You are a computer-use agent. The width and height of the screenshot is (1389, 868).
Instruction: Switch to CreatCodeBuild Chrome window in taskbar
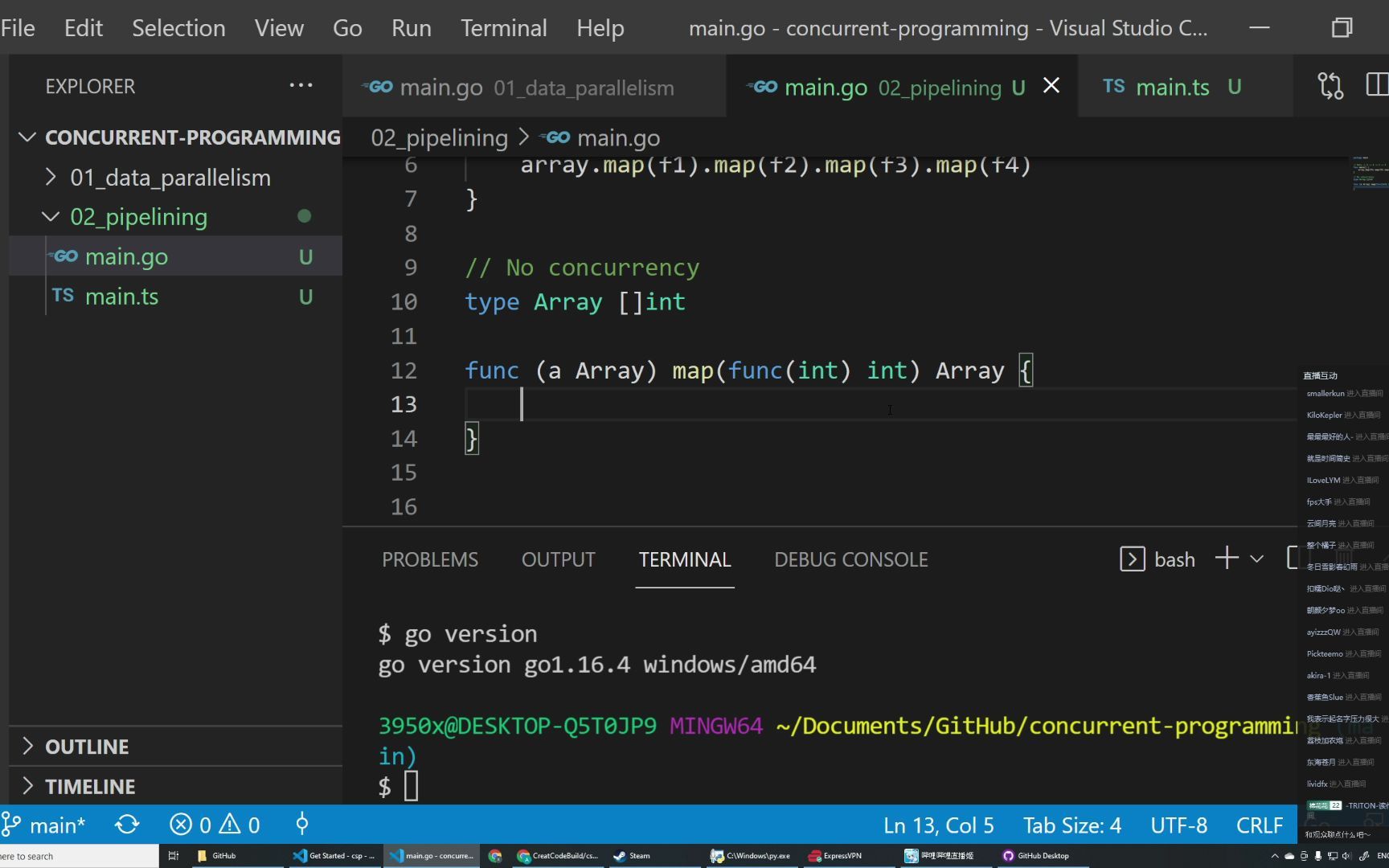(x=558, y=856)
